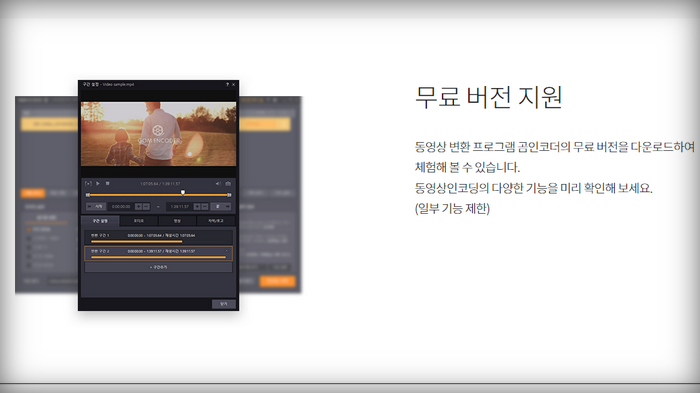Open help via the ? icon in title bar
The width and height of the screenshot is (700, 393).
click(x=227, y=84)
